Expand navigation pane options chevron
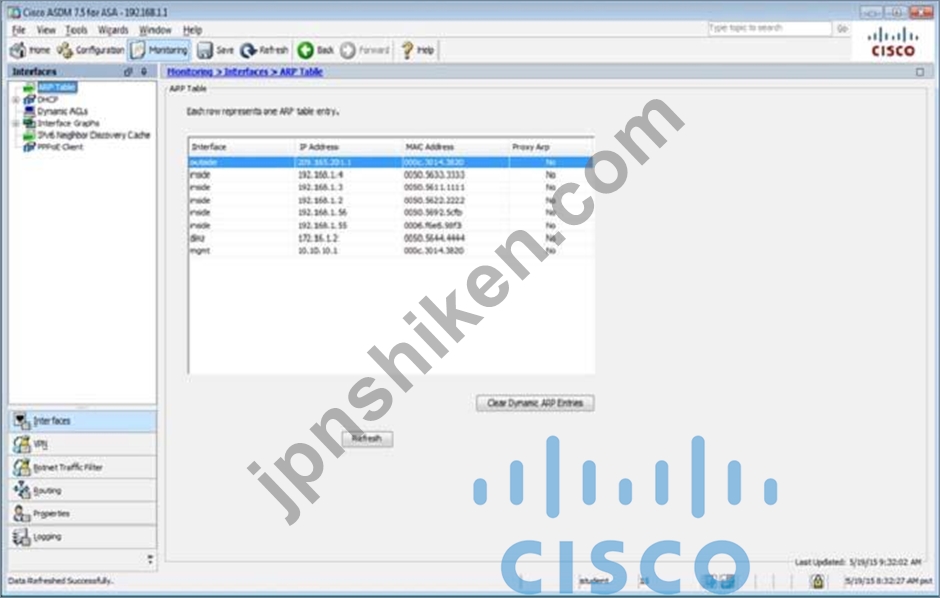Image resolution: width=940 pixels, height=598 pixels. [x=150, y=560]
